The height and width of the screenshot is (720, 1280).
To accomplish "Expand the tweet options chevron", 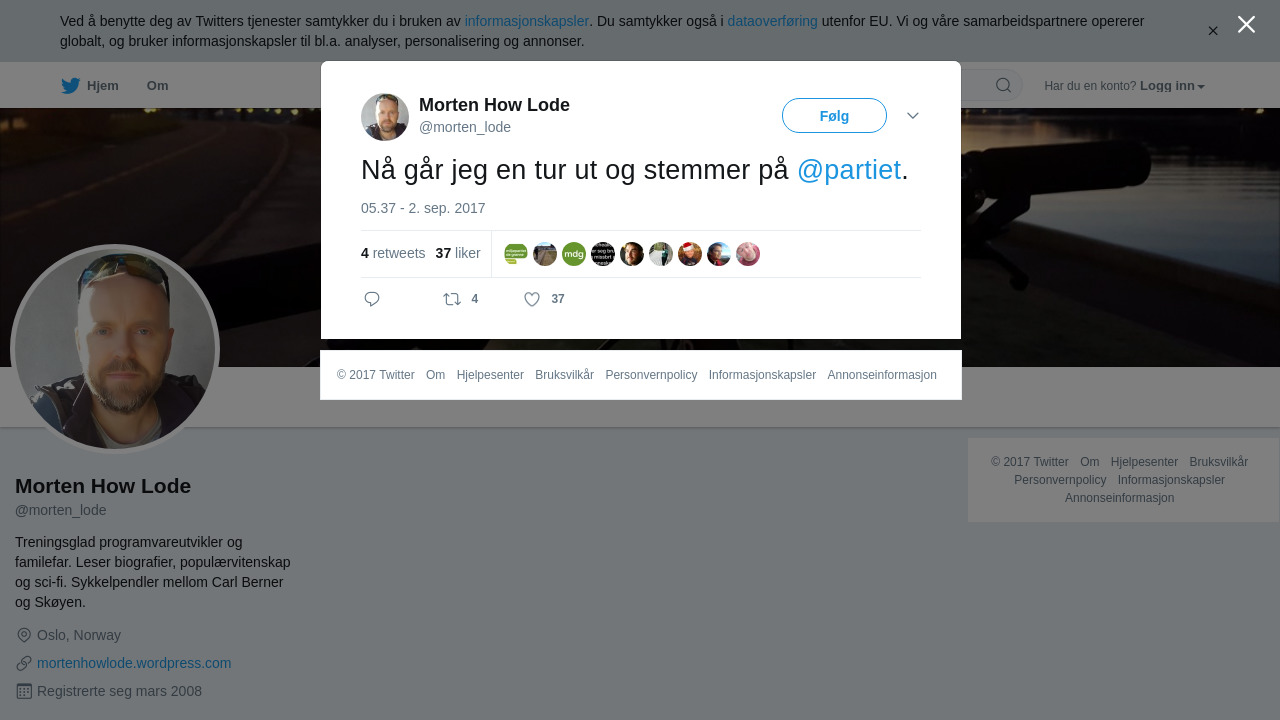I will point(913,116).
